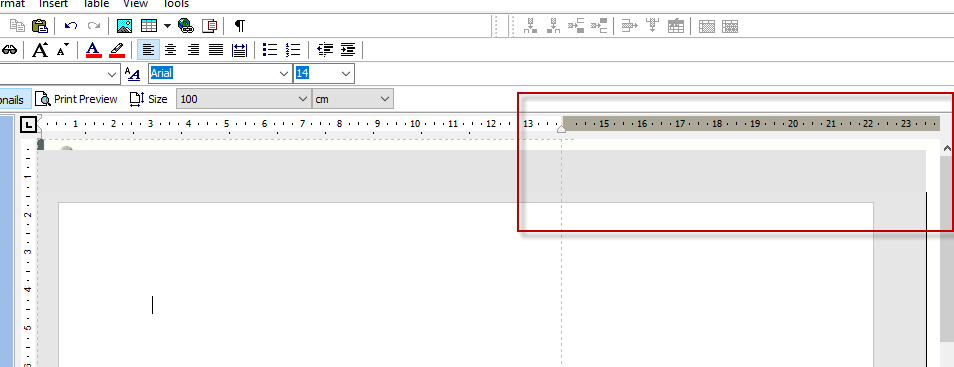Apply the text highlight color tool
The height and width of the screenshot is (367, 954).
(x=117, y=50)
